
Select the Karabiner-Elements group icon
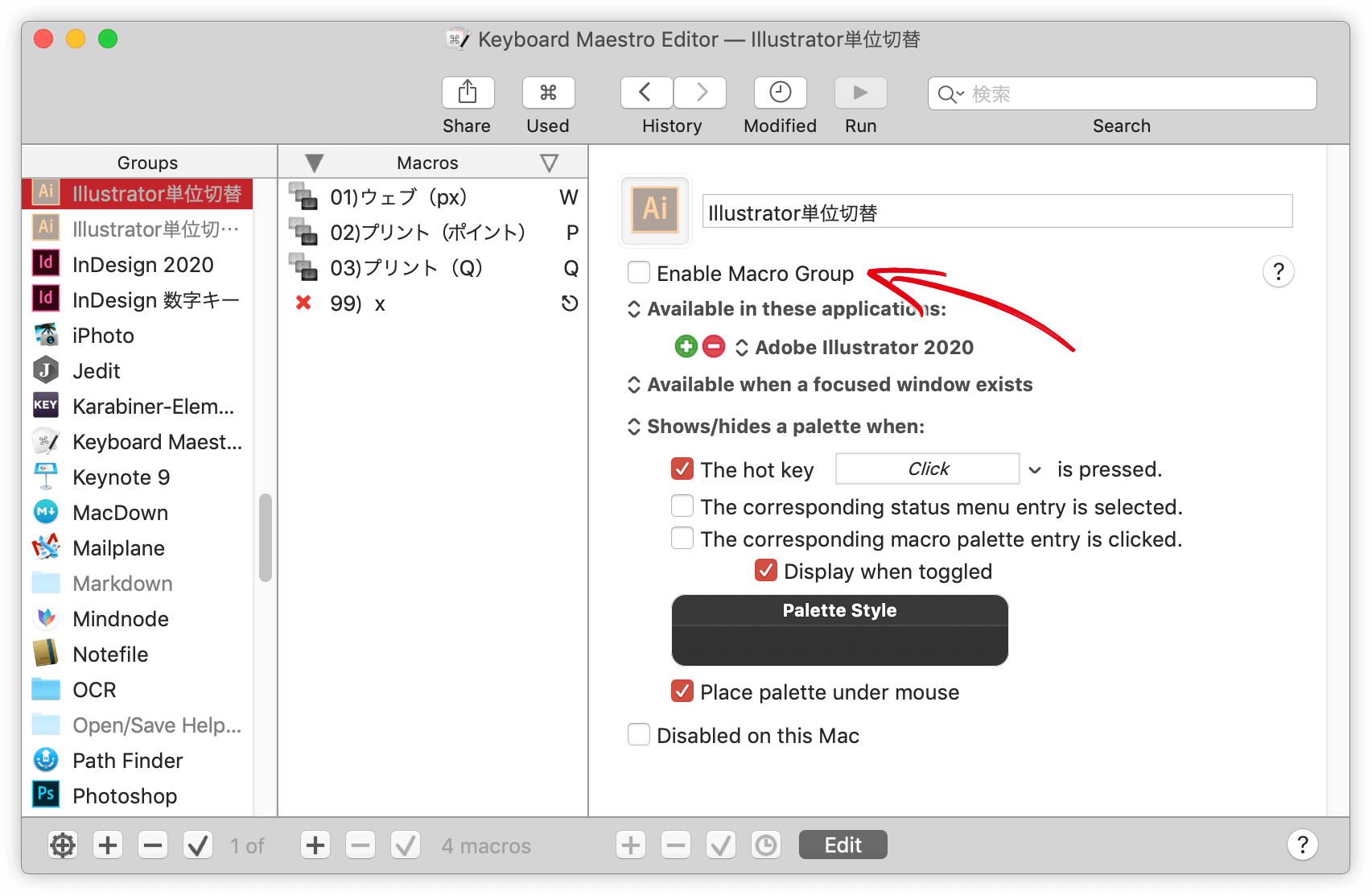[x=46, y=405]
